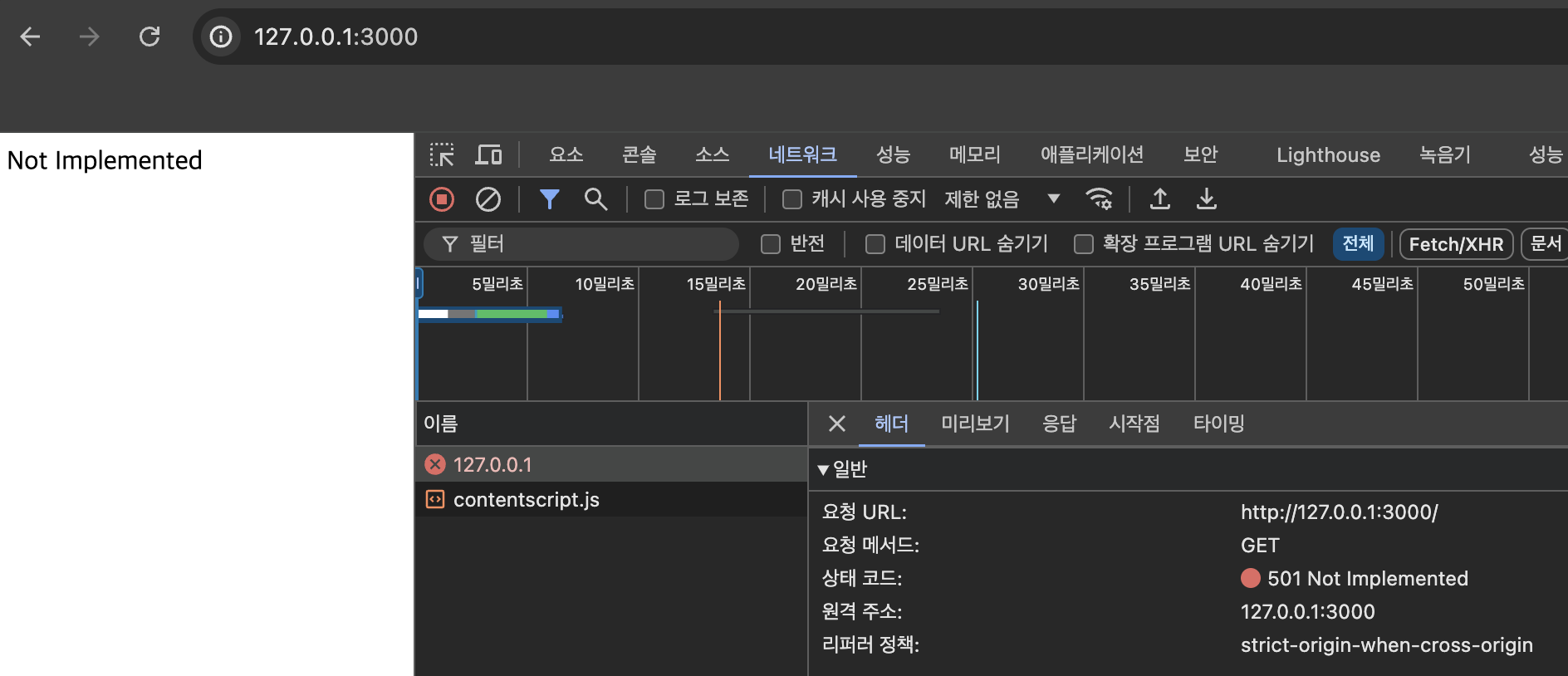Filter requests by Fetch/XHR

click(x=1456, y=244)
